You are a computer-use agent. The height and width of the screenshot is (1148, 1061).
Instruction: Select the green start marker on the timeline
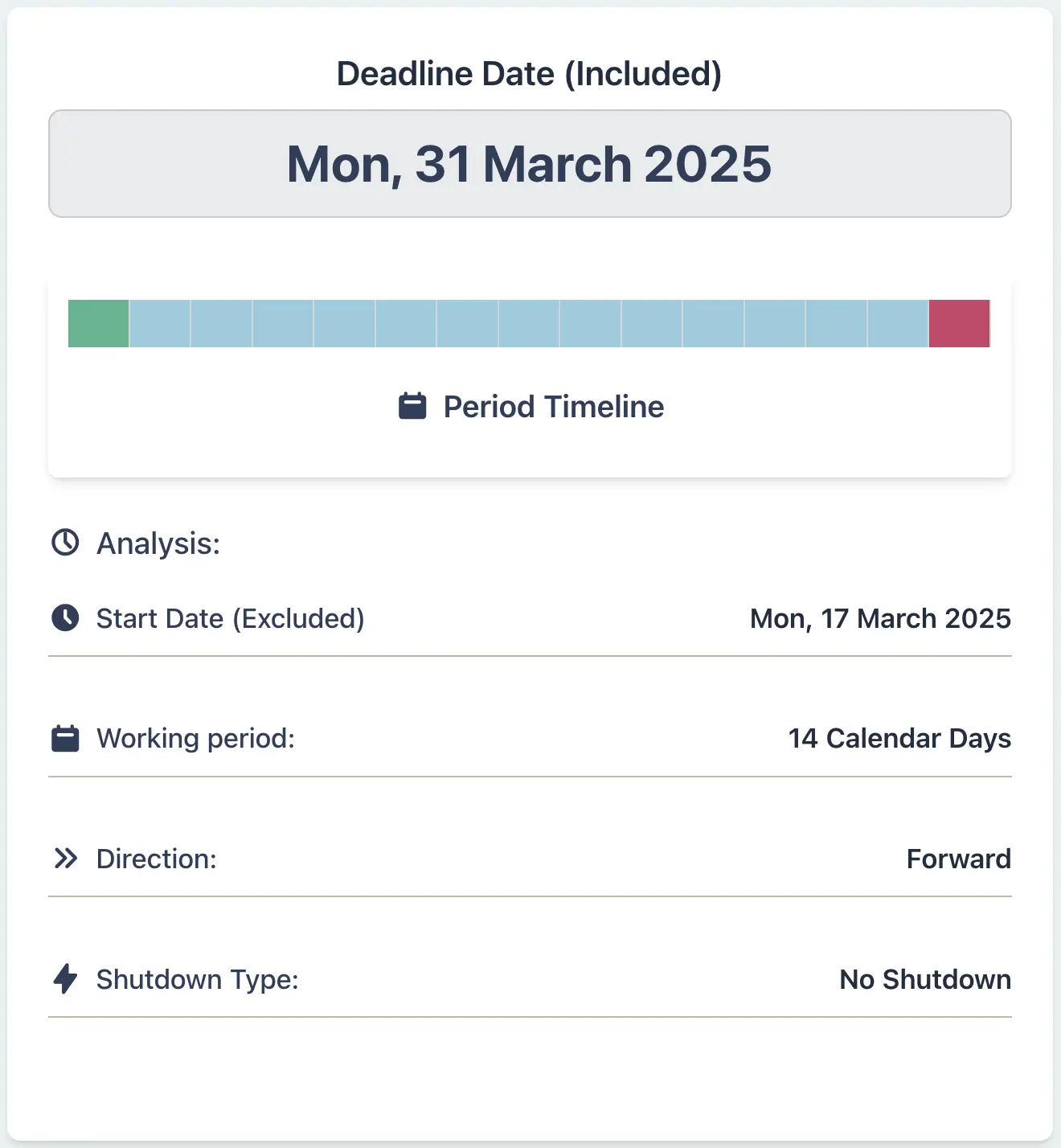97,322
